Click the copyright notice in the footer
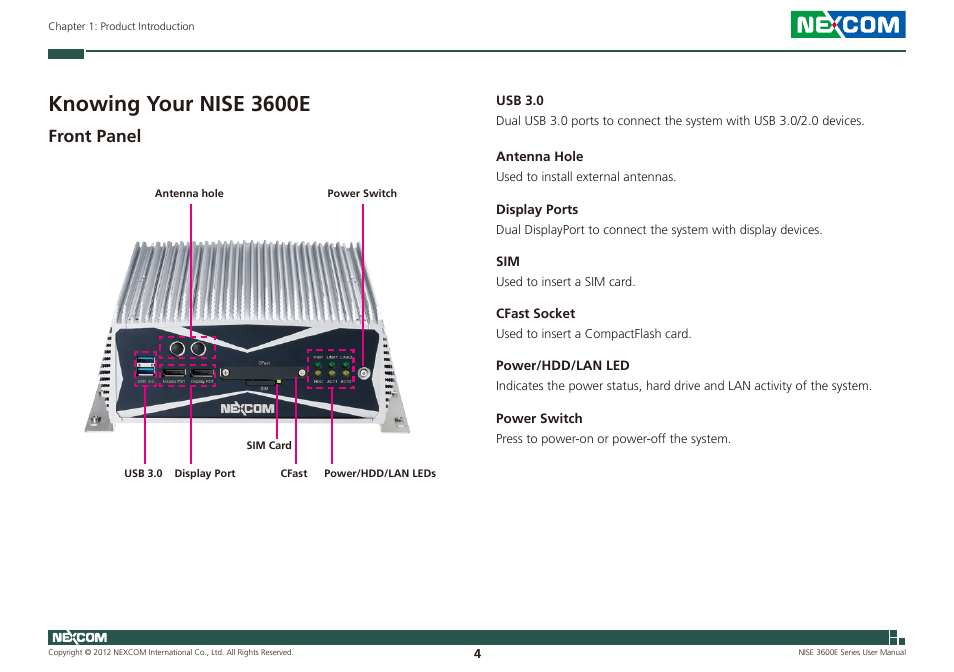954x672 pixels. tap(170, 652)
